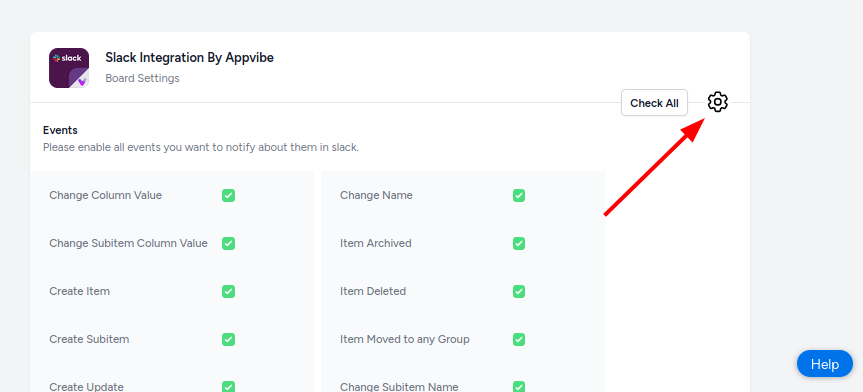Click the Slack Integration app logo
The width and height of the screenshot is (863, 392).
coord(69,68)
